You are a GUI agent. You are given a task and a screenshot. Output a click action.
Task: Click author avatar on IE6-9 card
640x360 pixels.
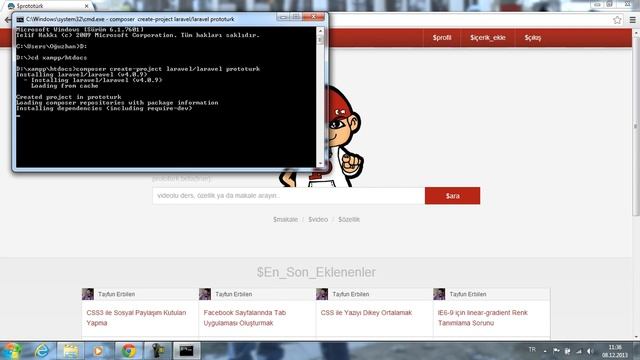pyautogui.click(x=439, y=294)
